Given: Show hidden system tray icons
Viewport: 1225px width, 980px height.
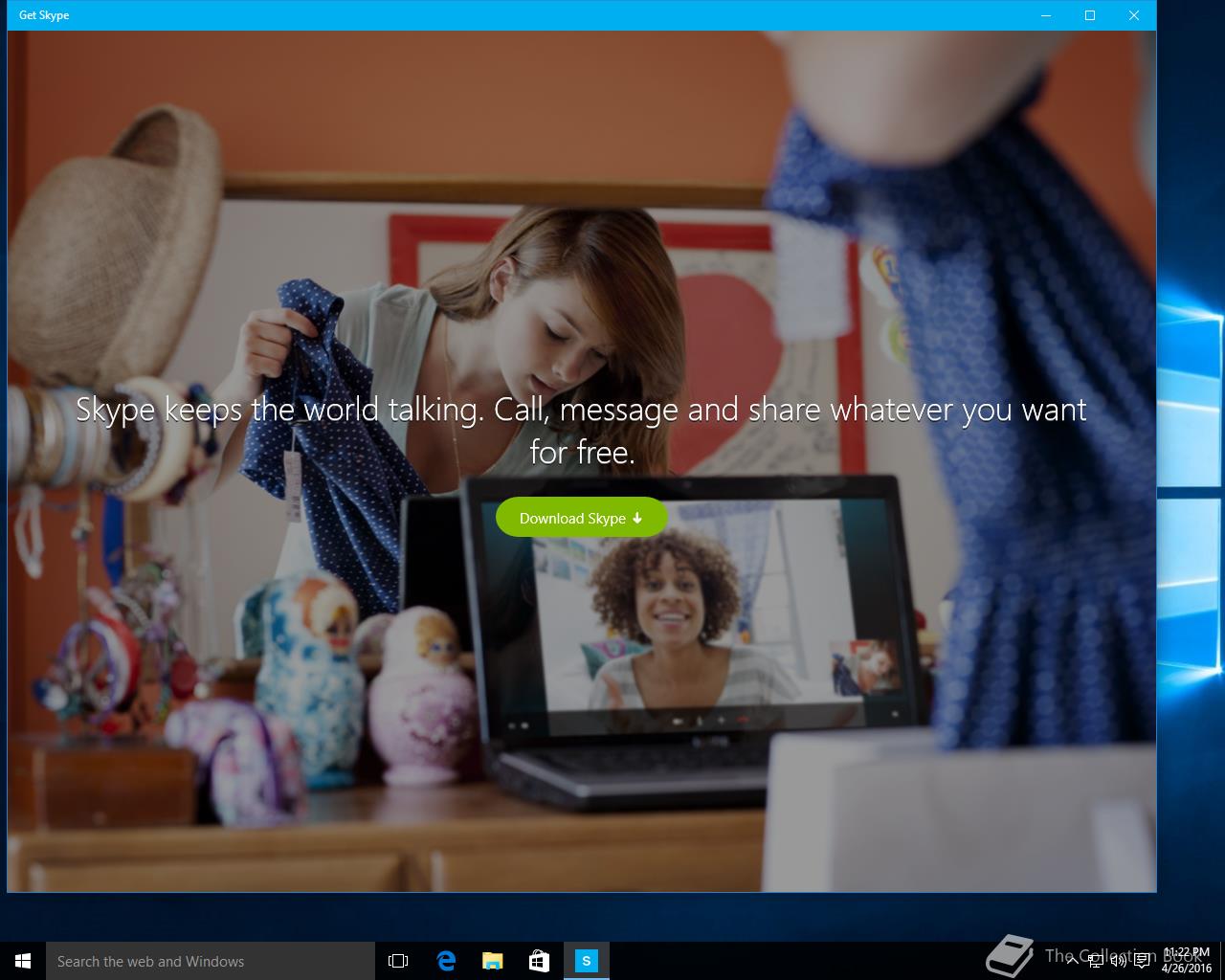Looking at the screenshot, I should pyautogui.click(x=1072, y=961).
